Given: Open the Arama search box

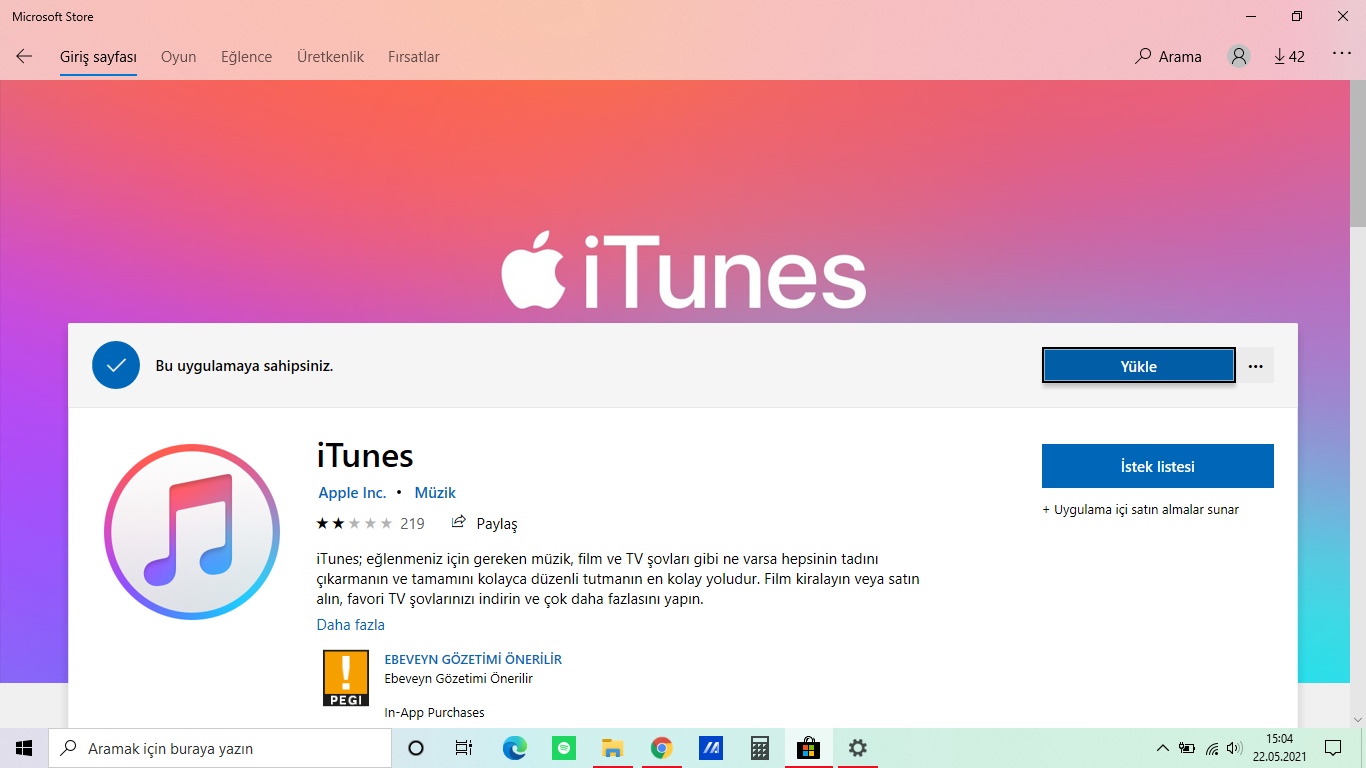Looking at the screenshot, I should [x=1168, y=57].
